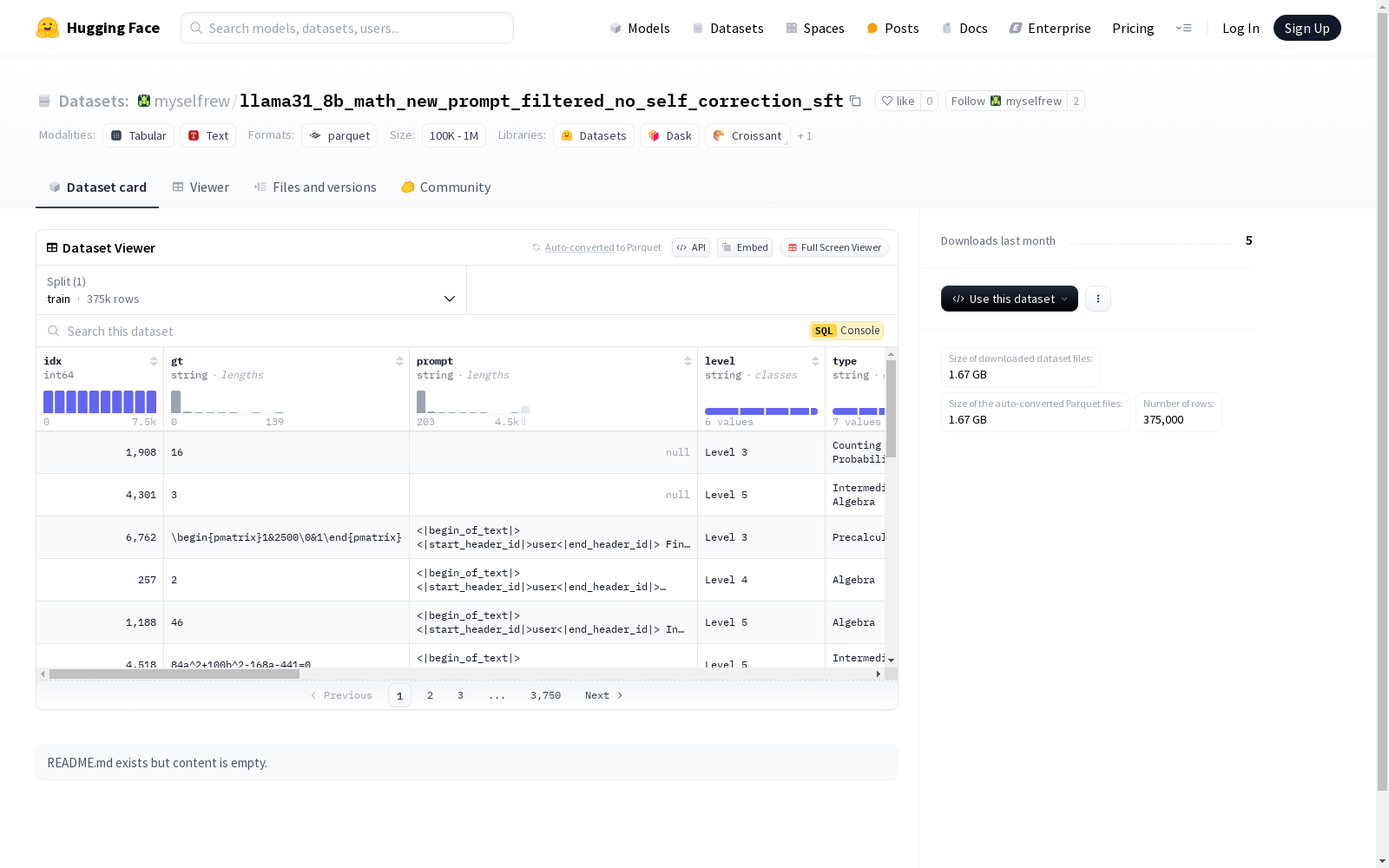Open Spaces in top navigation
Screen dimensions: 1389x868
coord(815,28)
